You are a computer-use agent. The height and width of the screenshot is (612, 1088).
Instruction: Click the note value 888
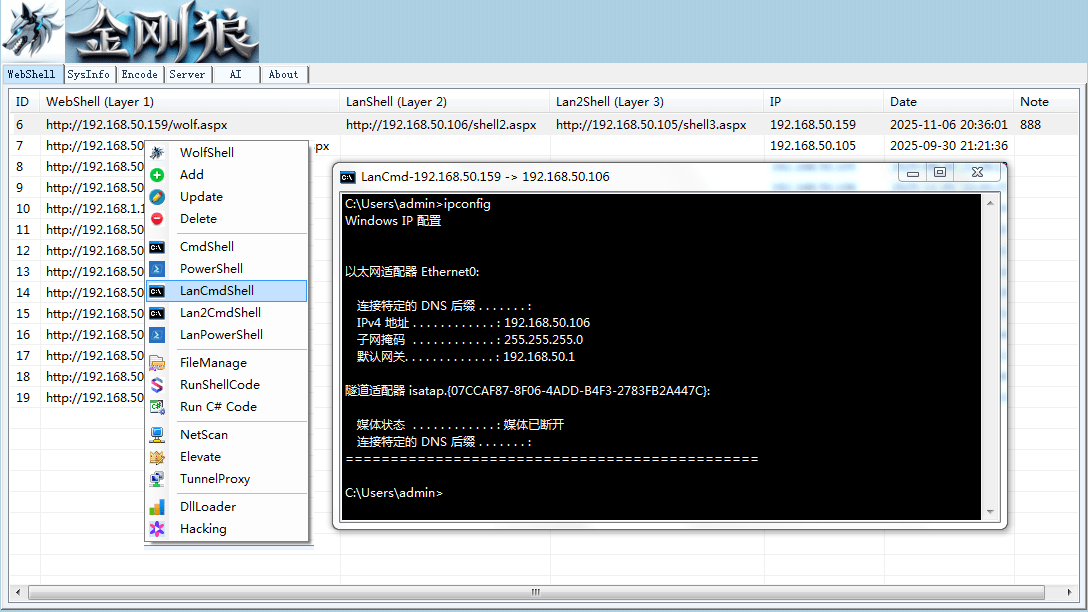(x=1030, y=125)
